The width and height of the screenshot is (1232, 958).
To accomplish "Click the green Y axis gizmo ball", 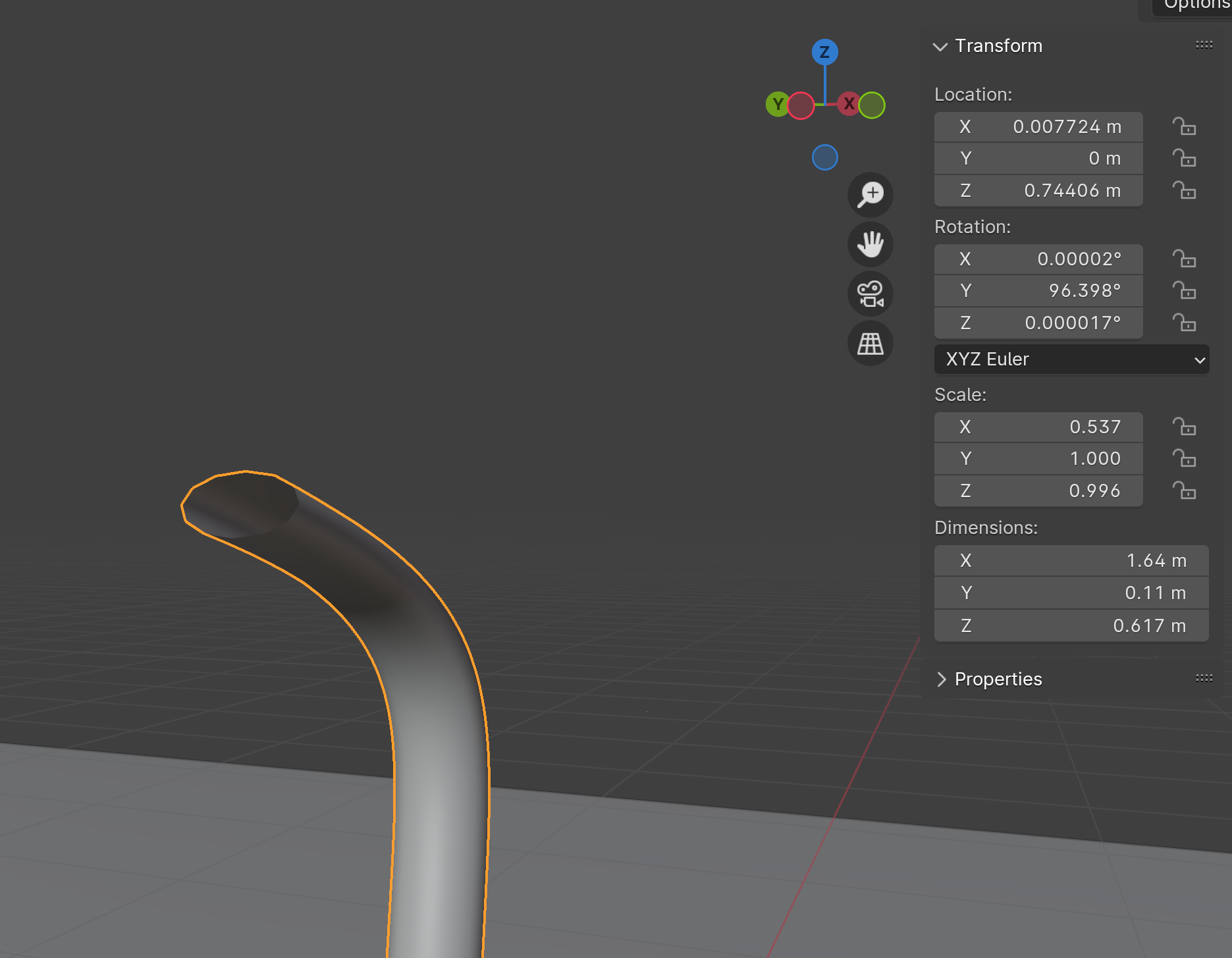I will click(x=778, y=104).
